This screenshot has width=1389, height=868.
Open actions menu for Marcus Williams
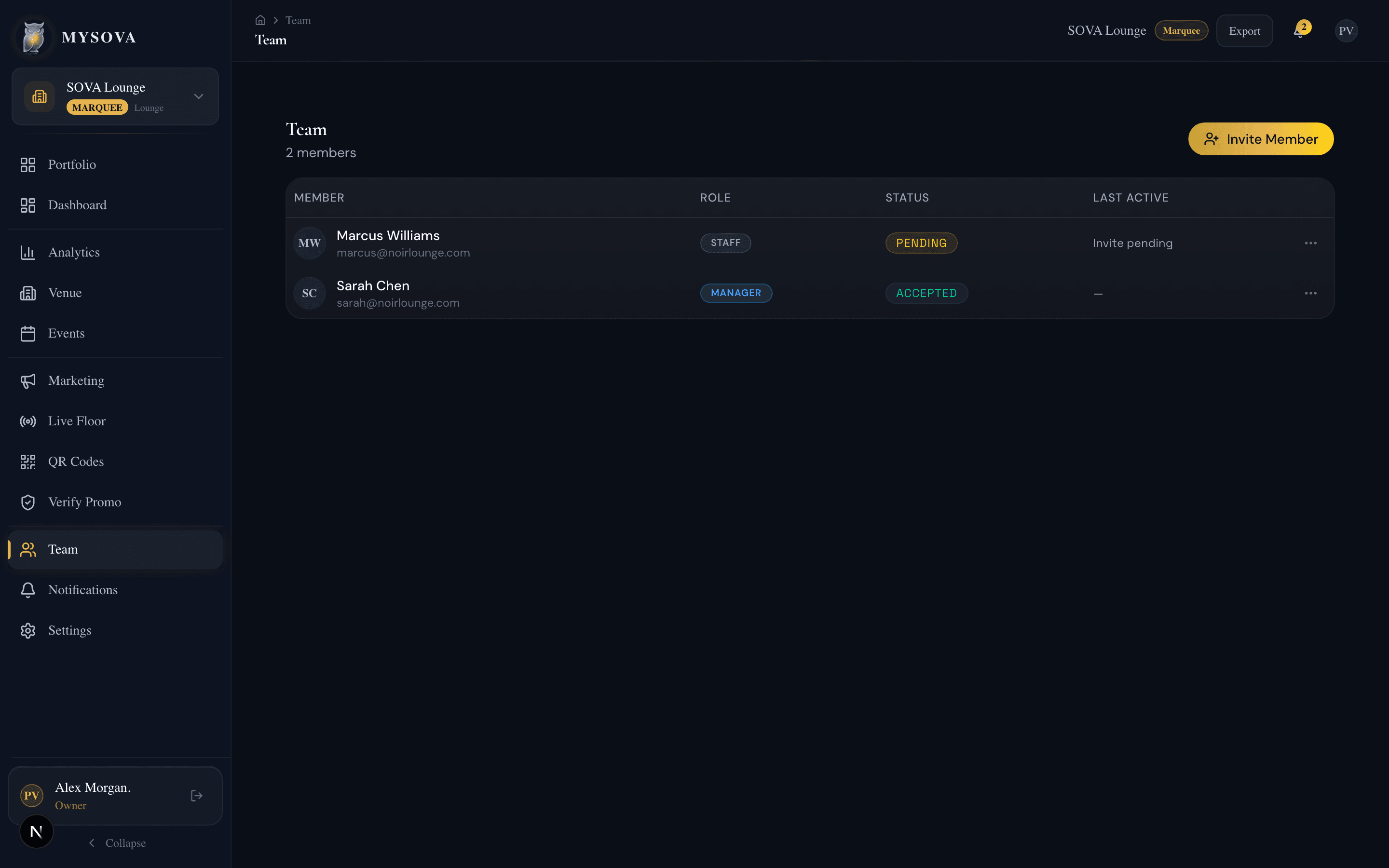pyautogui.click(x=1310, y=242)
